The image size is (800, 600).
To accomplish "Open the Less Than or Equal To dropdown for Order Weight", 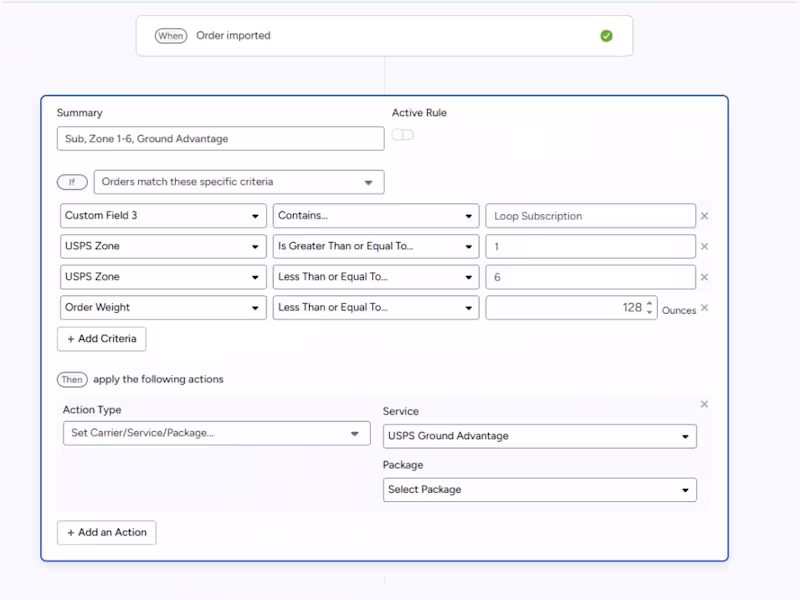I will [x=376, y=308].
